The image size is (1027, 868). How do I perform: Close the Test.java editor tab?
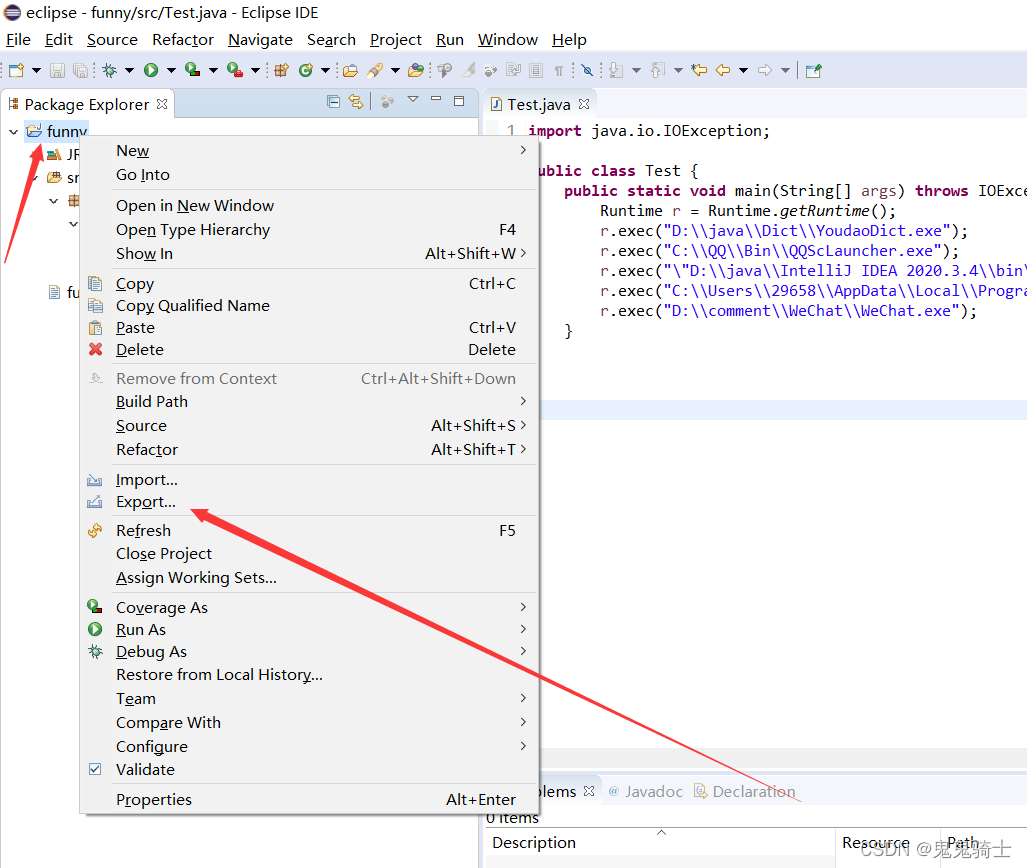584,104
